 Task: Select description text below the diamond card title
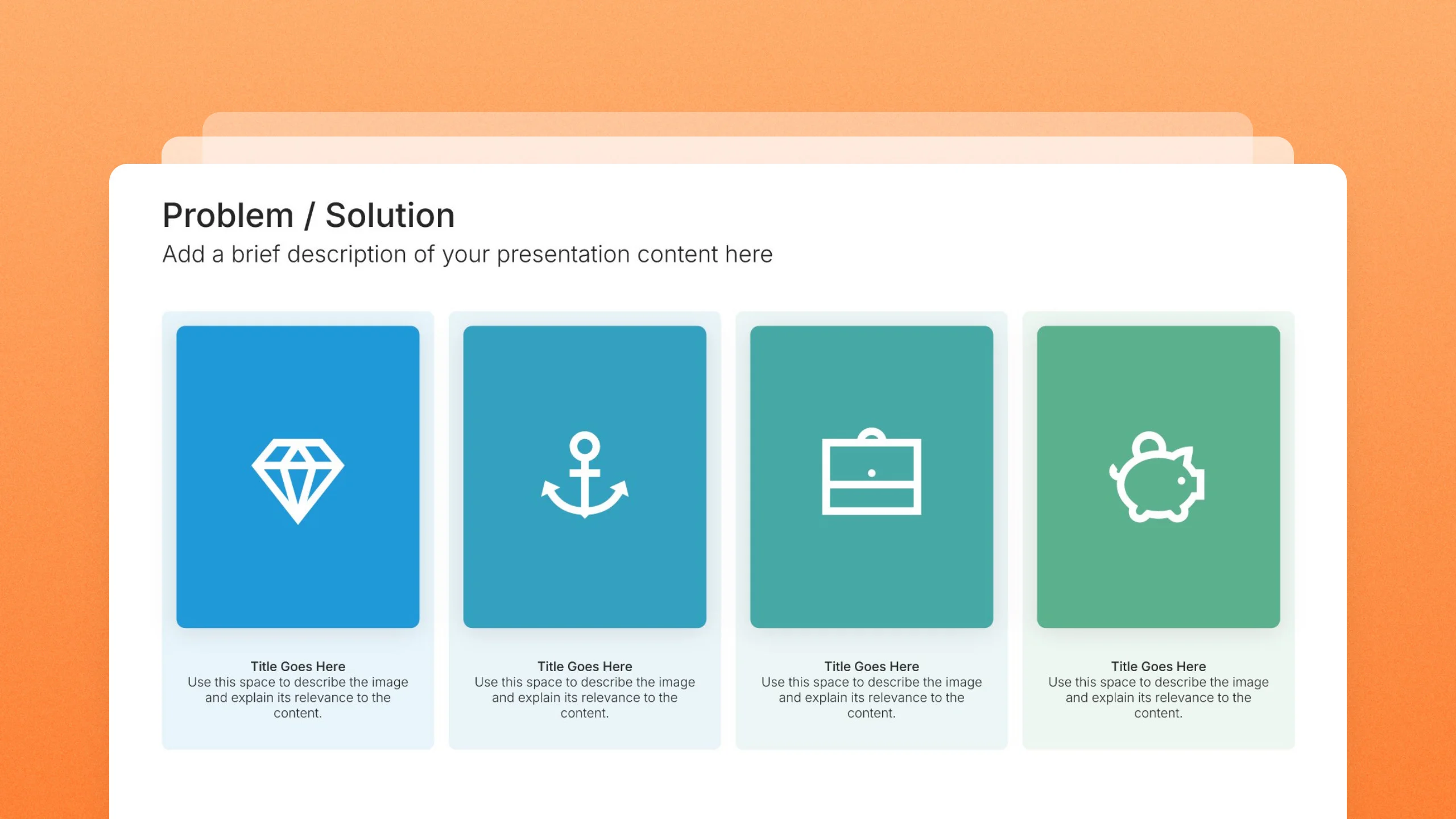pyautogui.click(x=298, y=697)
